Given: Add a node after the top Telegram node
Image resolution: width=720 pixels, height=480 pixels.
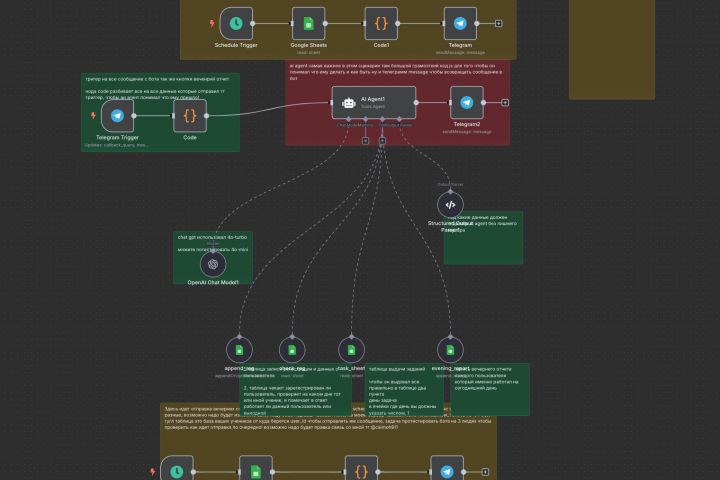Looking at the screenshot, I should click(498, 23).
